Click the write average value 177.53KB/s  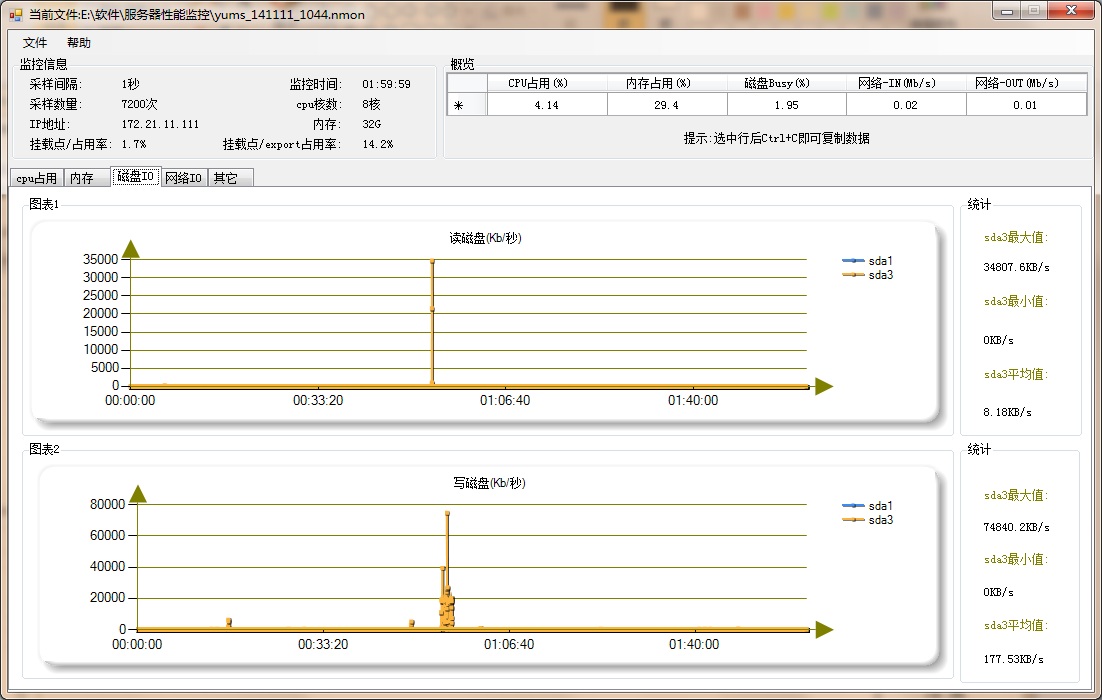(1013, 659)
